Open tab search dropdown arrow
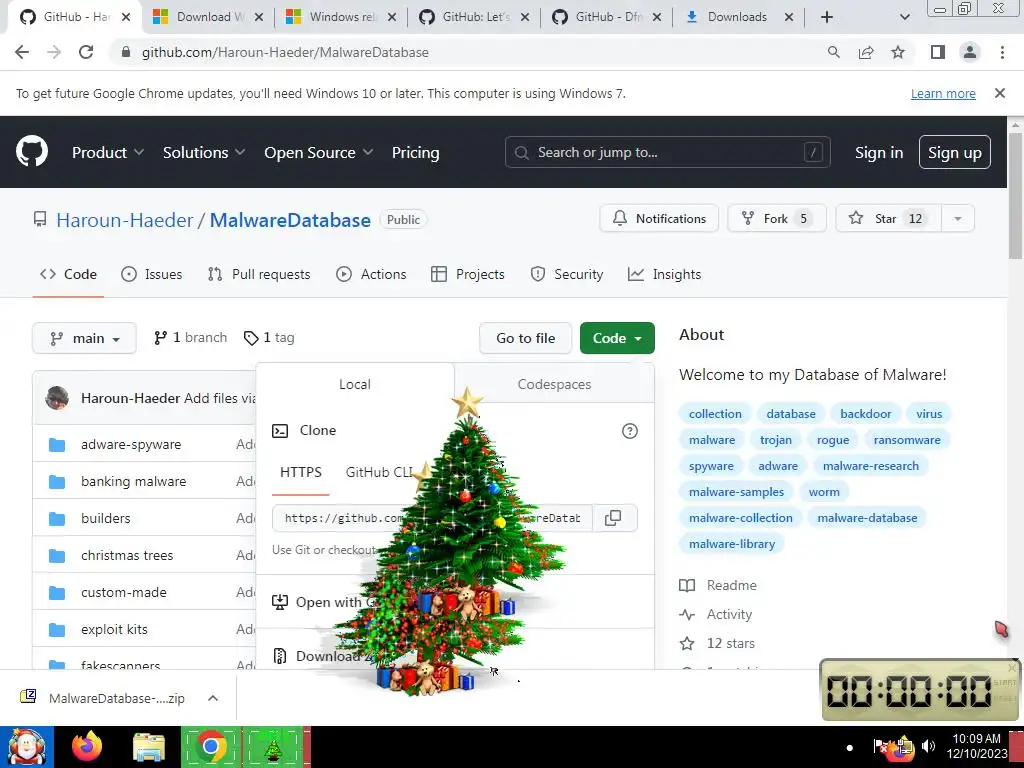The width and height of the screenshot is (1024, 768). pos(904,17)
